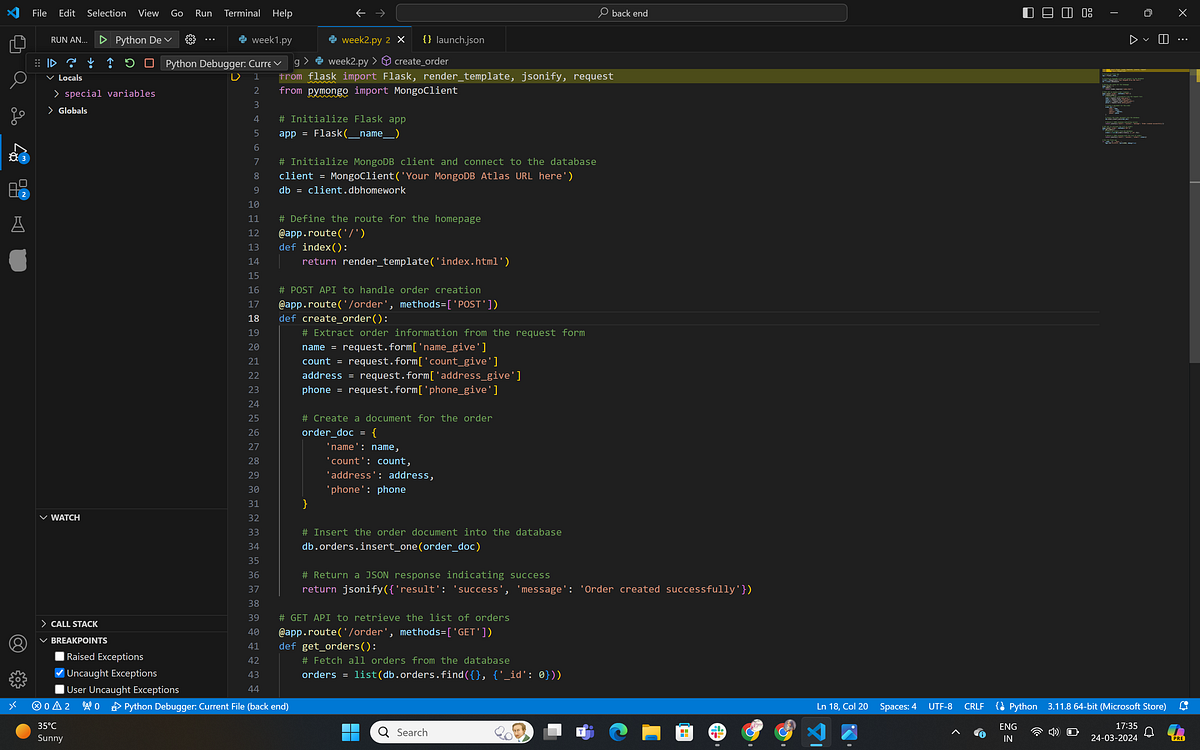Open the Run menu
This screenshot has width=1200, height=750.
202,13
